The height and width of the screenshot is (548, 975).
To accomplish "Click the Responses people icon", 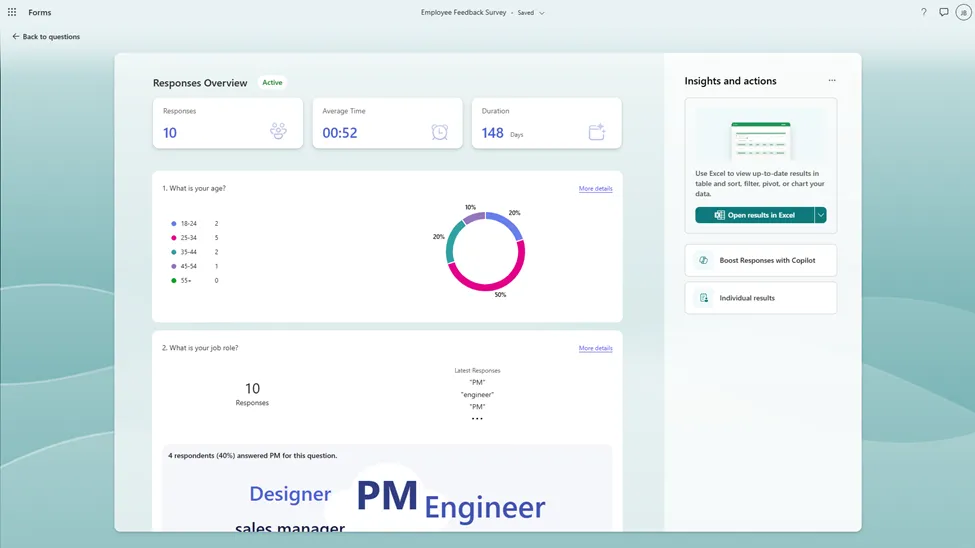I will point(278,131).
